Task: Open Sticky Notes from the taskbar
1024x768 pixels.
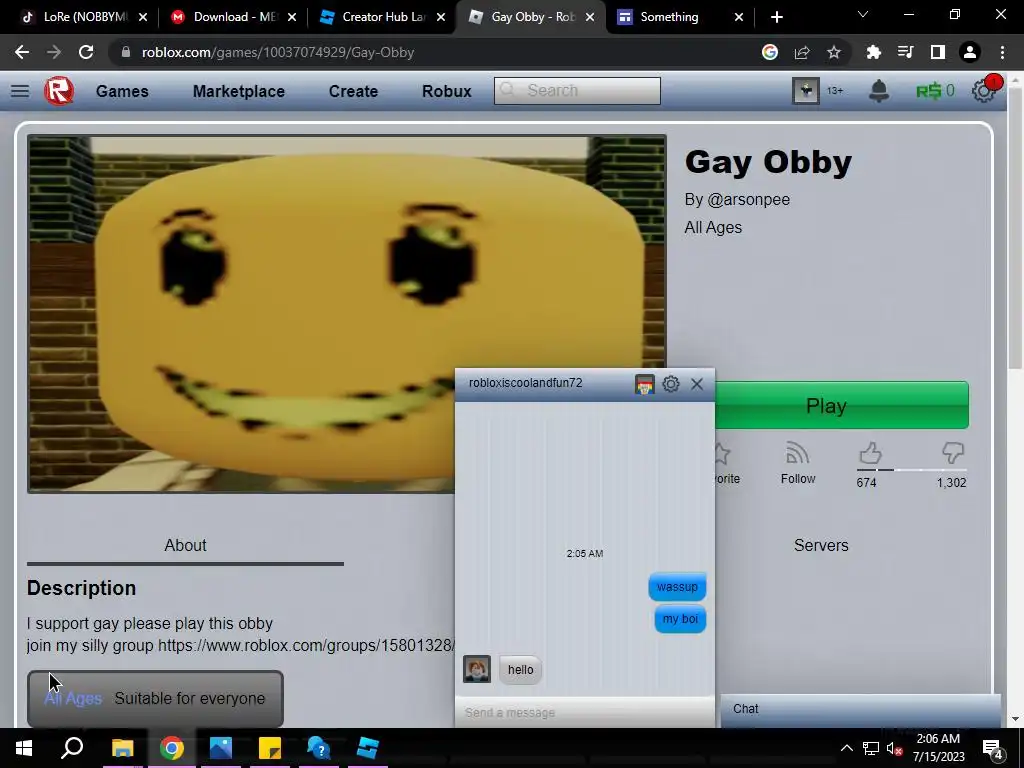Action: point(270,748)
